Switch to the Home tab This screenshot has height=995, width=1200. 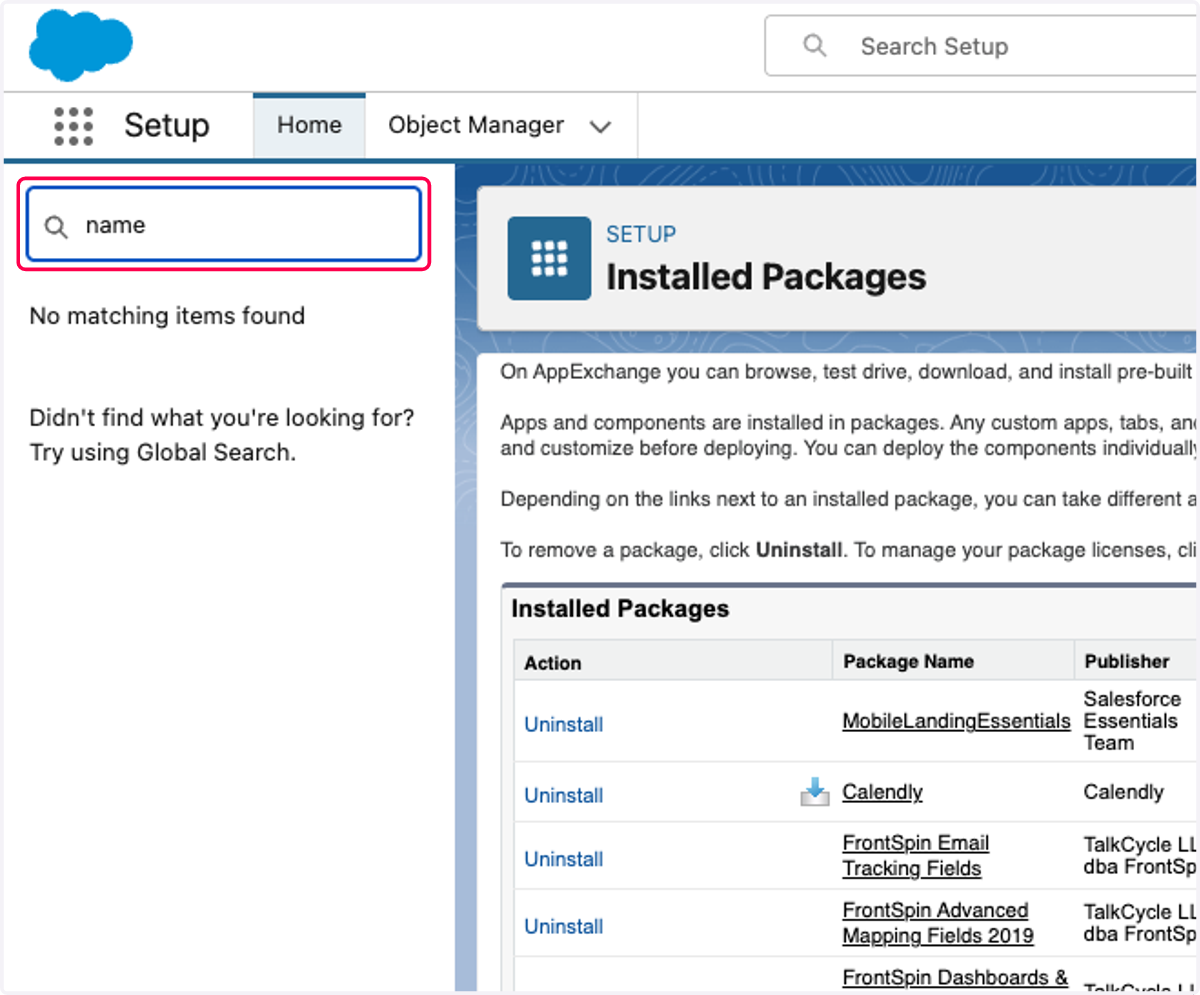pos(309,125)
